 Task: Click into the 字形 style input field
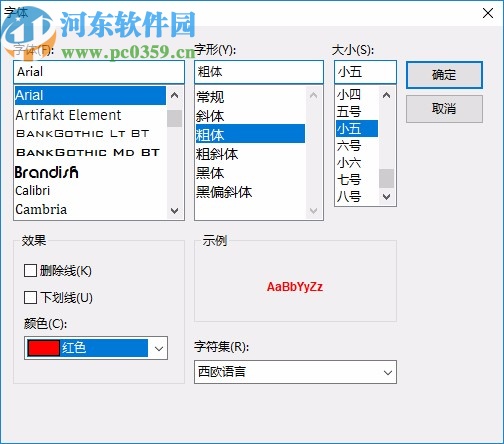pos(259,72)
